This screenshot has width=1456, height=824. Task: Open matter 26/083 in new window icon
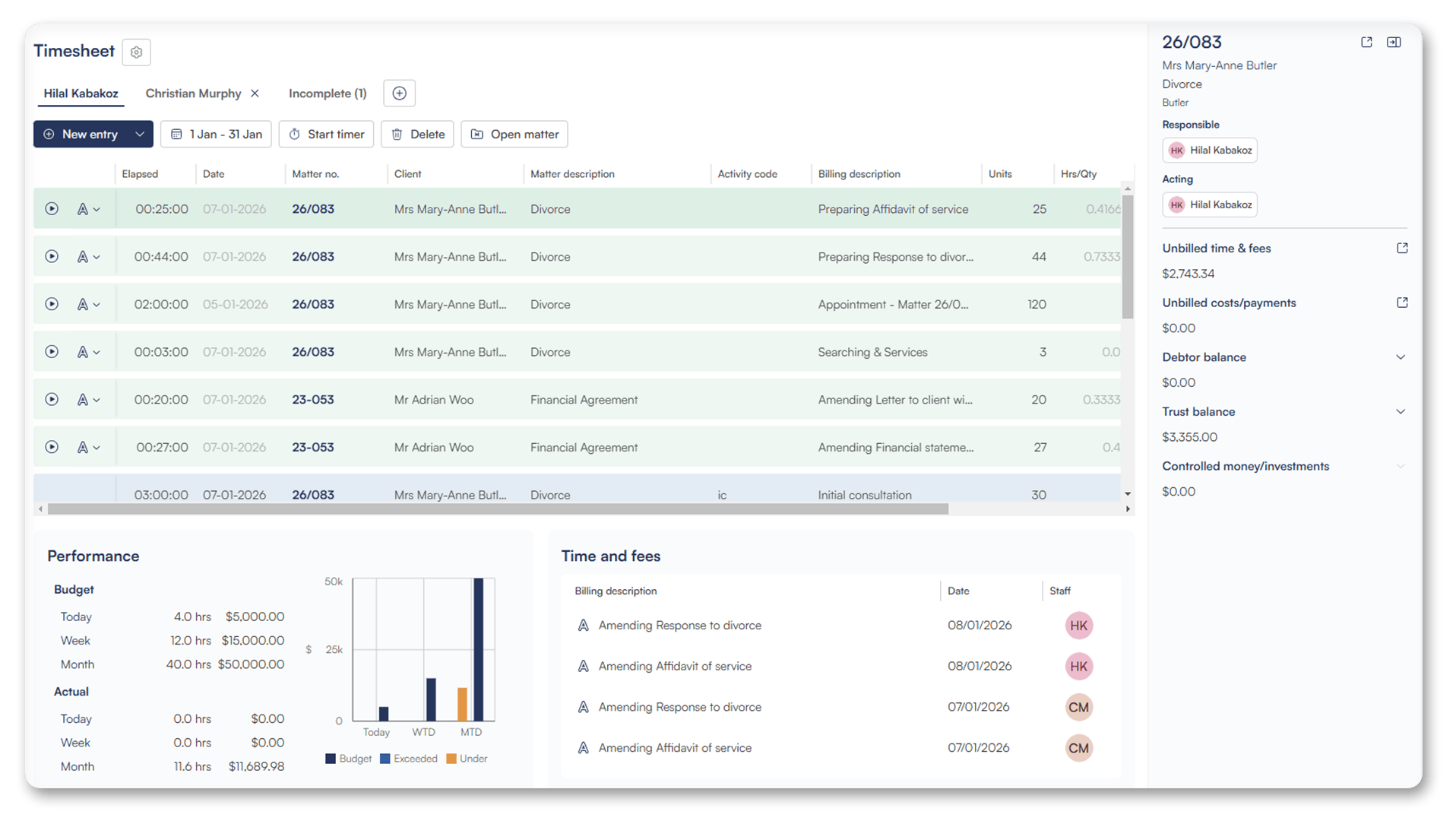(x=1366, y=43)
